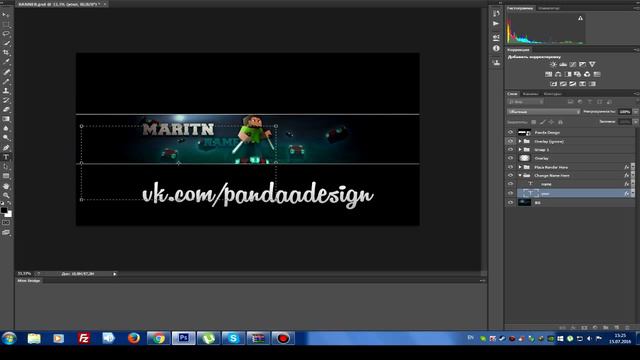
Task: Select the Eyedropper tool
Action: [x=6, y=62]
